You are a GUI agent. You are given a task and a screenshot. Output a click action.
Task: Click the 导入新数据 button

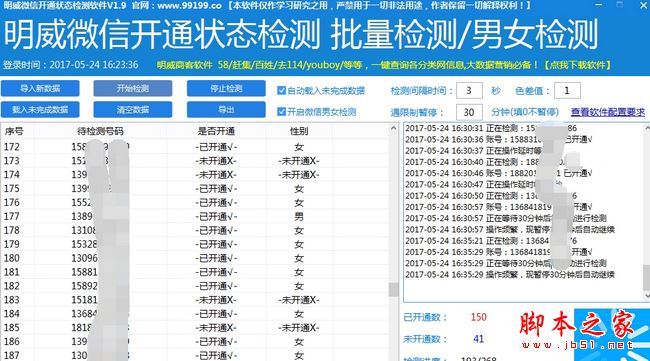point(40,88)
